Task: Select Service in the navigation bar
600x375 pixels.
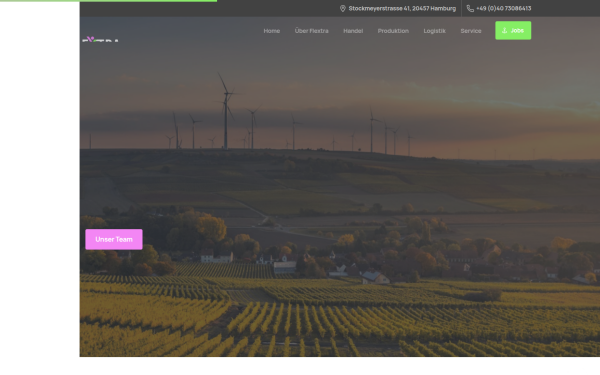Action: [471, 31]
